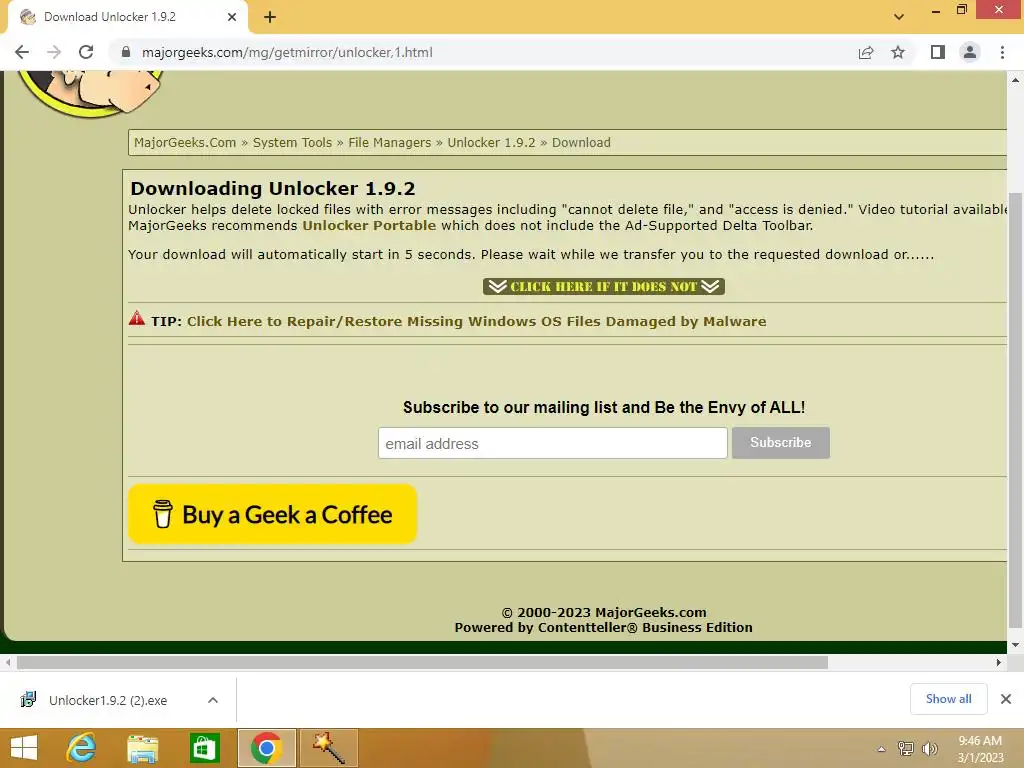Click the address bar URL
The image size is (1024, 768).
(x=287, y=52)
